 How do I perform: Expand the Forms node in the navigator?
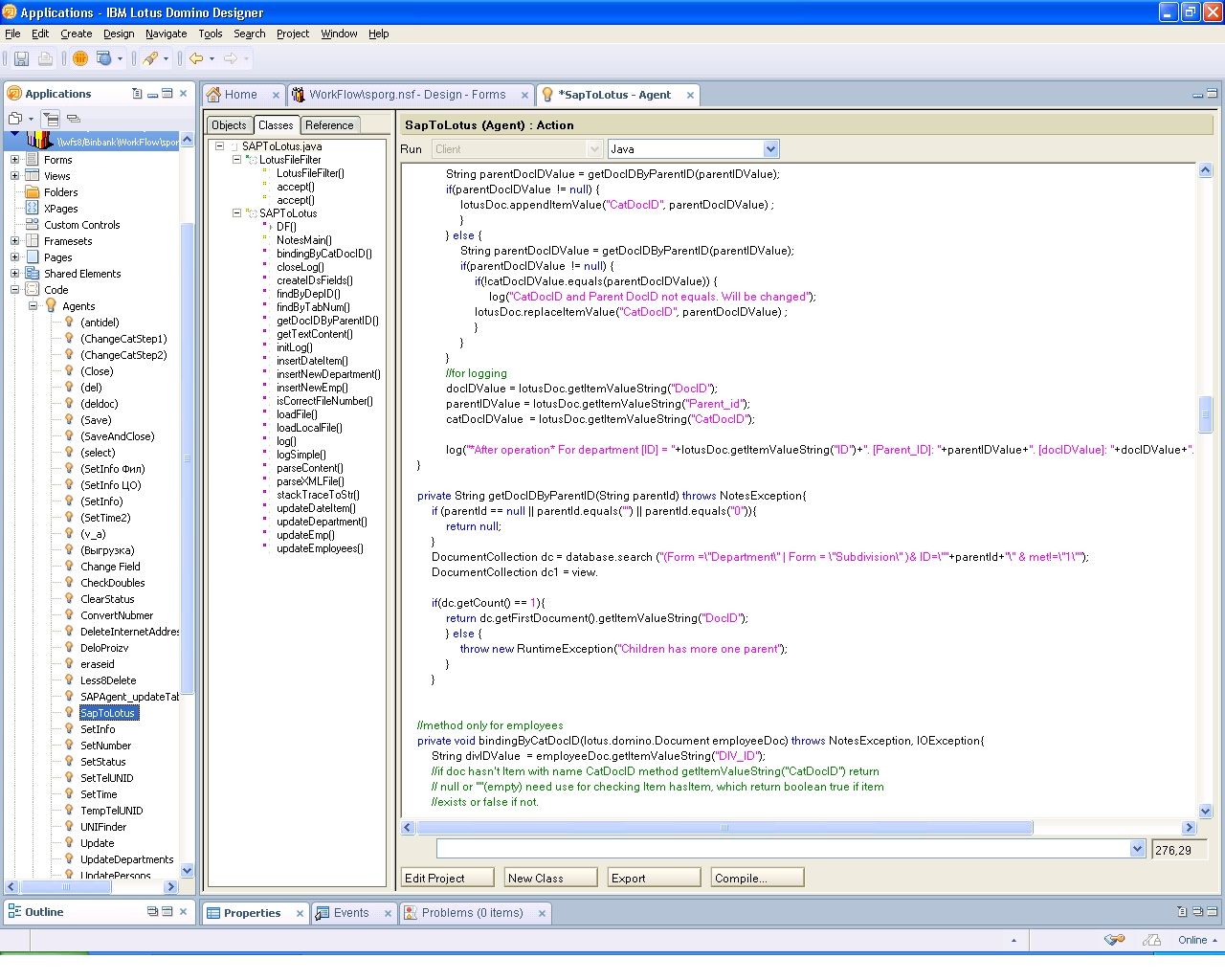tap(15, 160)
